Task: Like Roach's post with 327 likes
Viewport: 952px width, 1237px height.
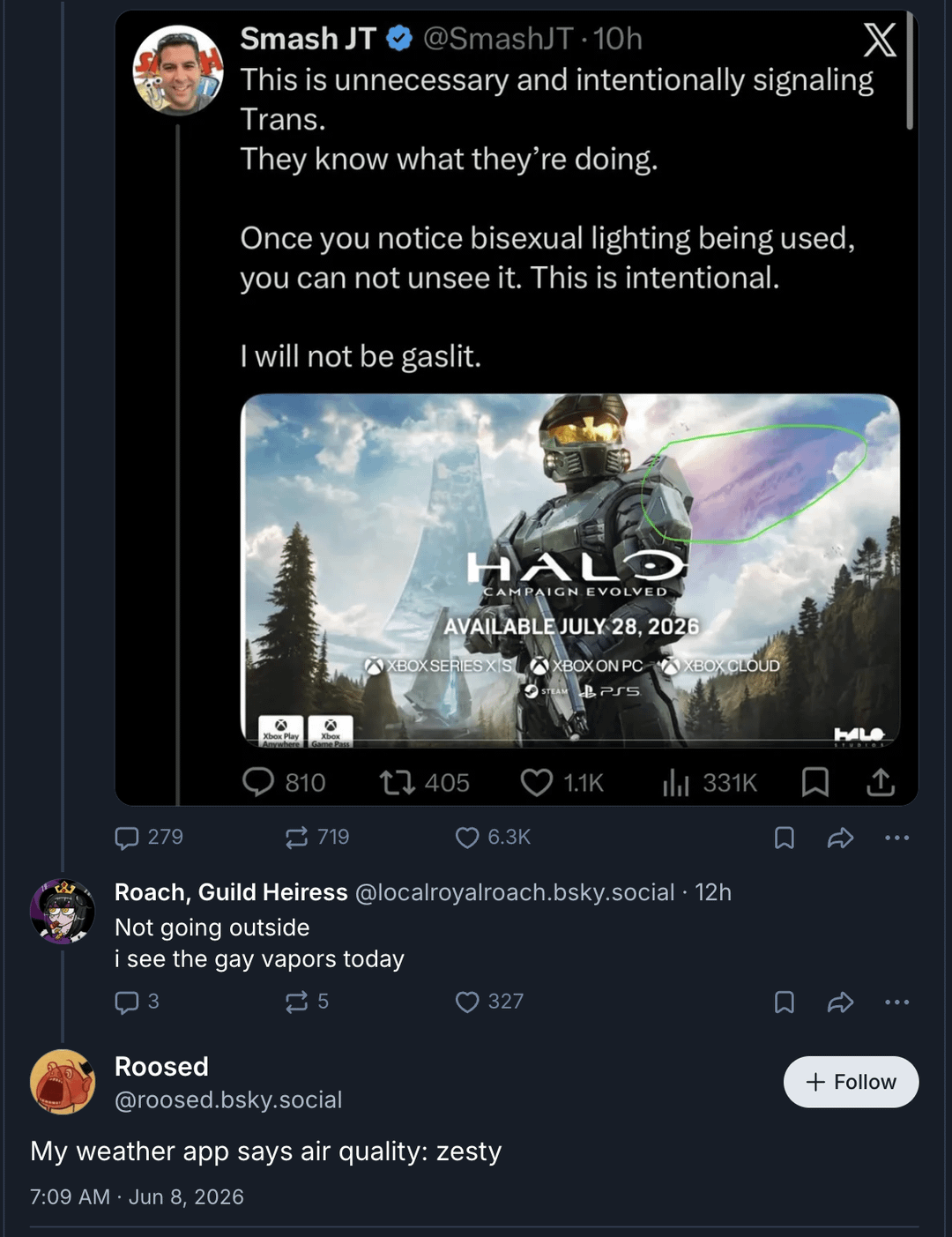Action: click(489, 1002)
